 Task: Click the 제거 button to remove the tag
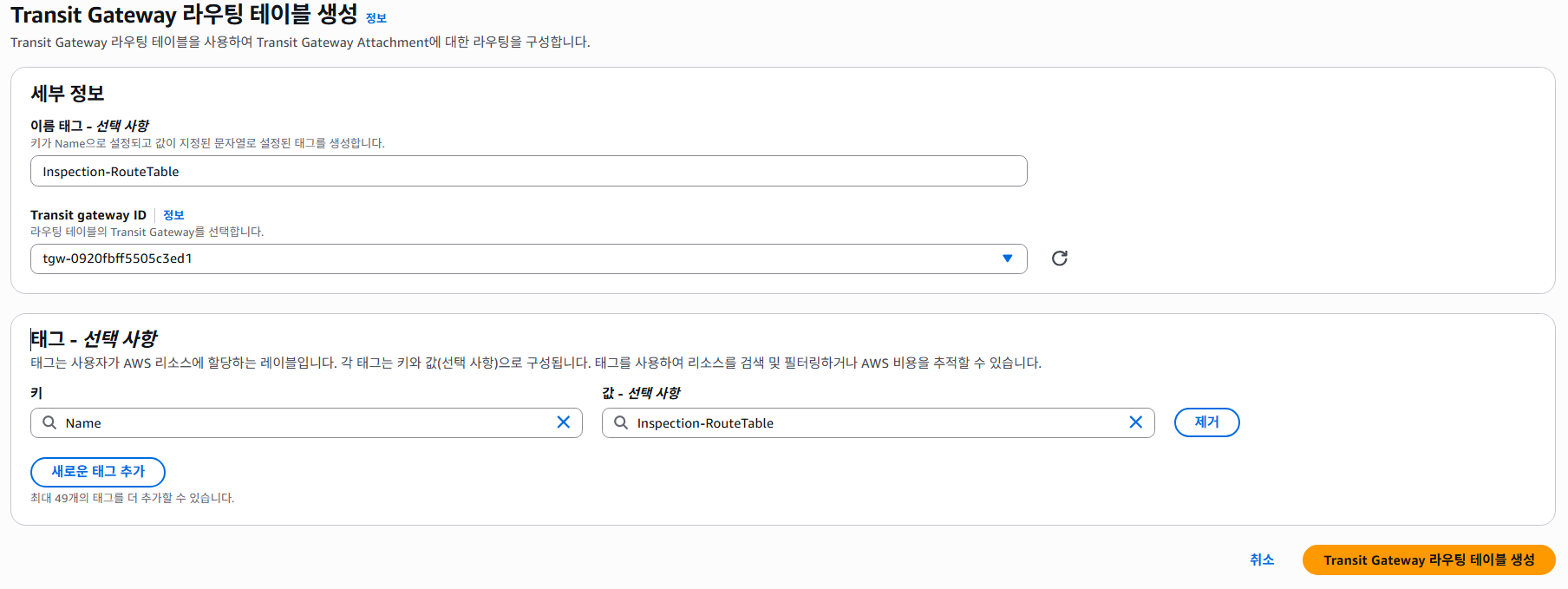1206,422
